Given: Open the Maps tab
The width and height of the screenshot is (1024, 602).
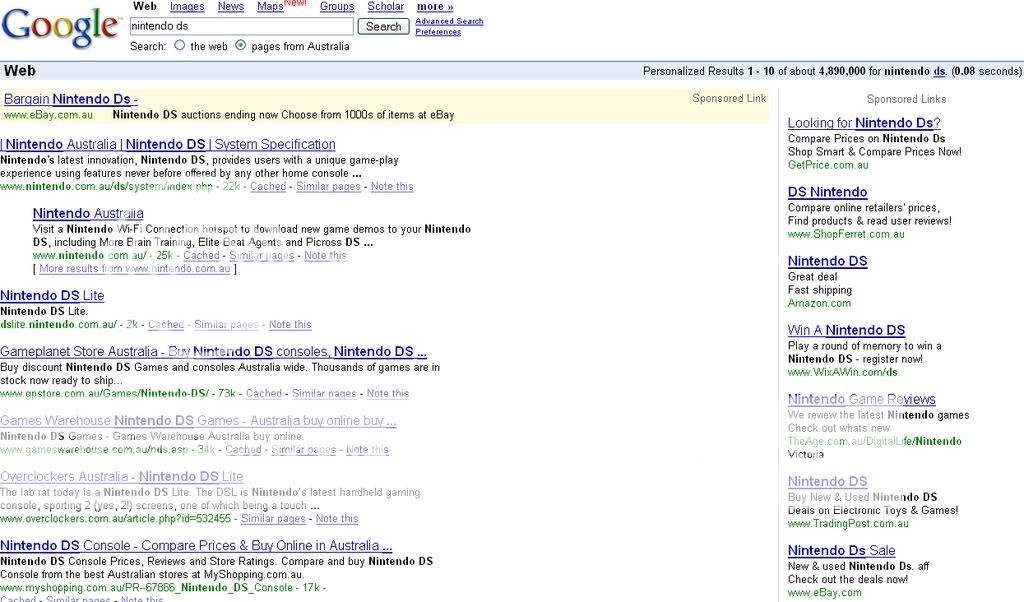Looking at the screenshot, I should [270, 7].
